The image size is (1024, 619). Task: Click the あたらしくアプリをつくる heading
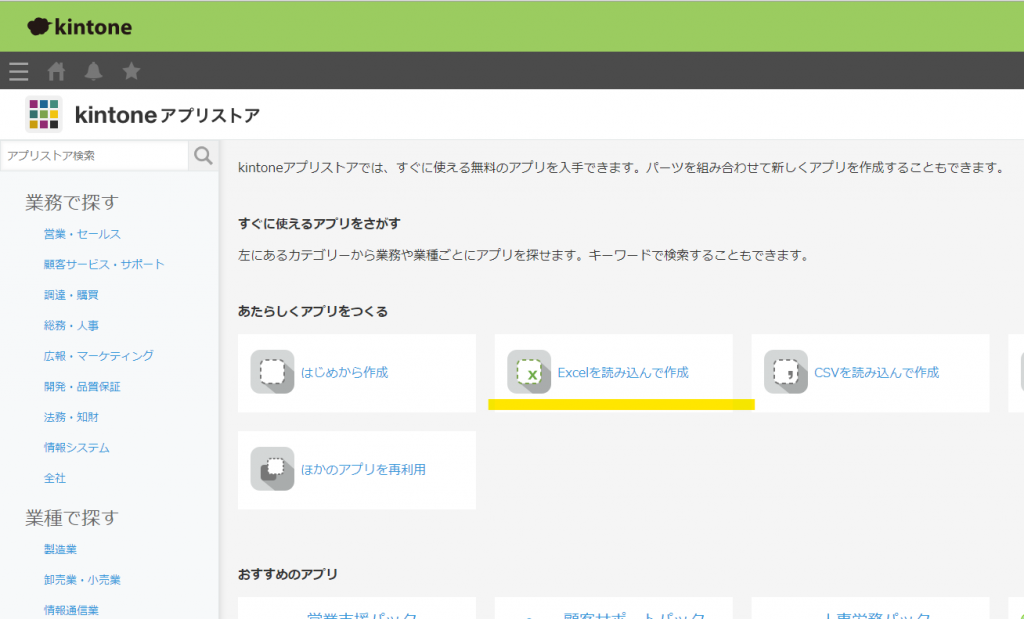pos(313,311)
